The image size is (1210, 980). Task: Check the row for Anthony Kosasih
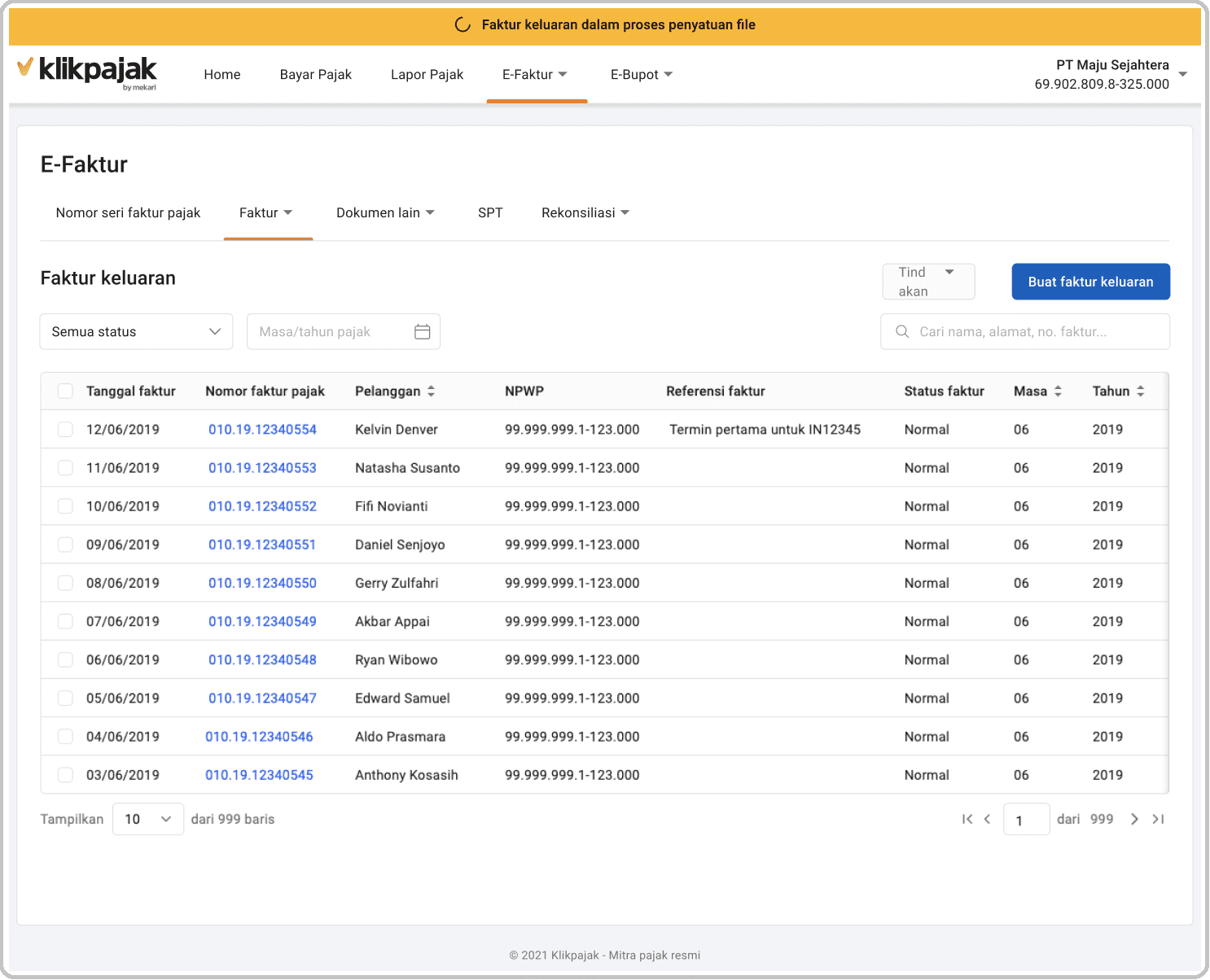[x=65, y=775]
